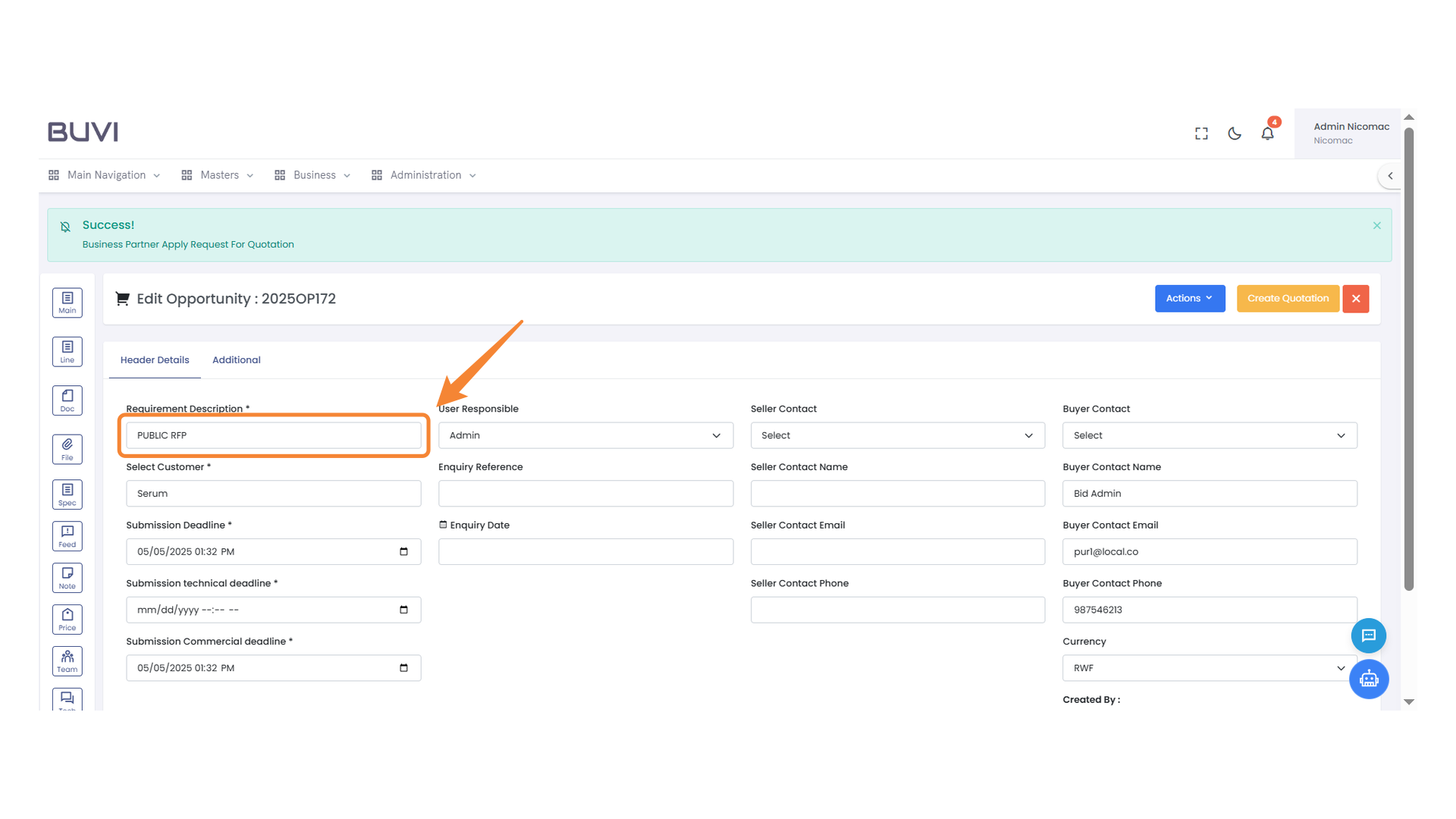Image resolution: width=1456 pixels, height=819 pixels.
Task: Expand the User Responsible dropdown
Action: coord(585,435)
